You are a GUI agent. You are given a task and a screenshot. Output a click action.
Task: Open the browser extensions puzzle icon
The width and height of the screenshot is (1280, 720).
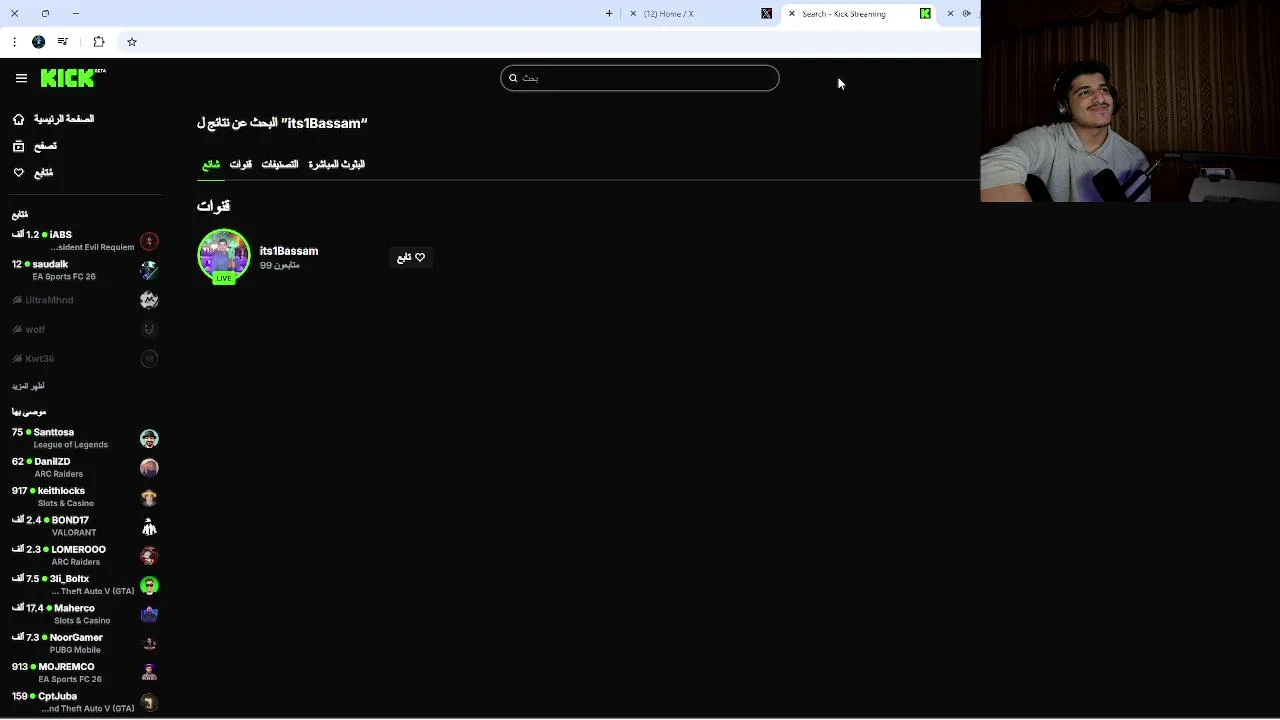[x=99, y=42]
